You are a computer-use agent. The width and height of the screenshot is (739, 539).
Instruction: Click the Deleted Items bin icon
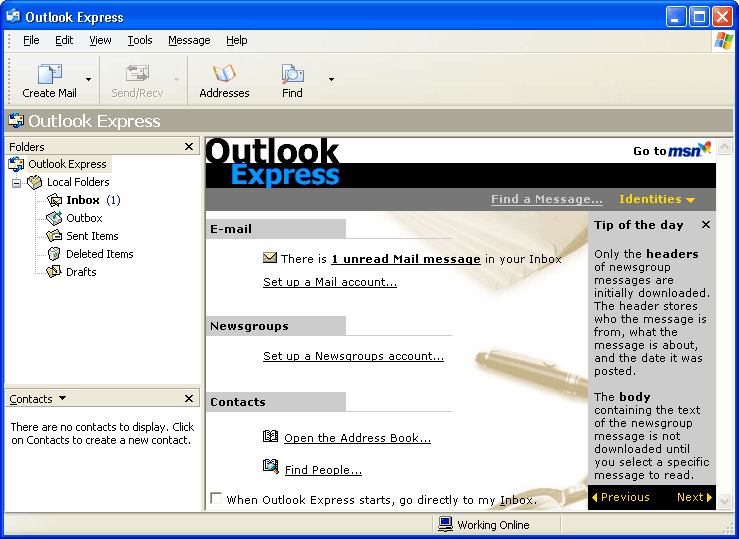click(x=54, y=254)
